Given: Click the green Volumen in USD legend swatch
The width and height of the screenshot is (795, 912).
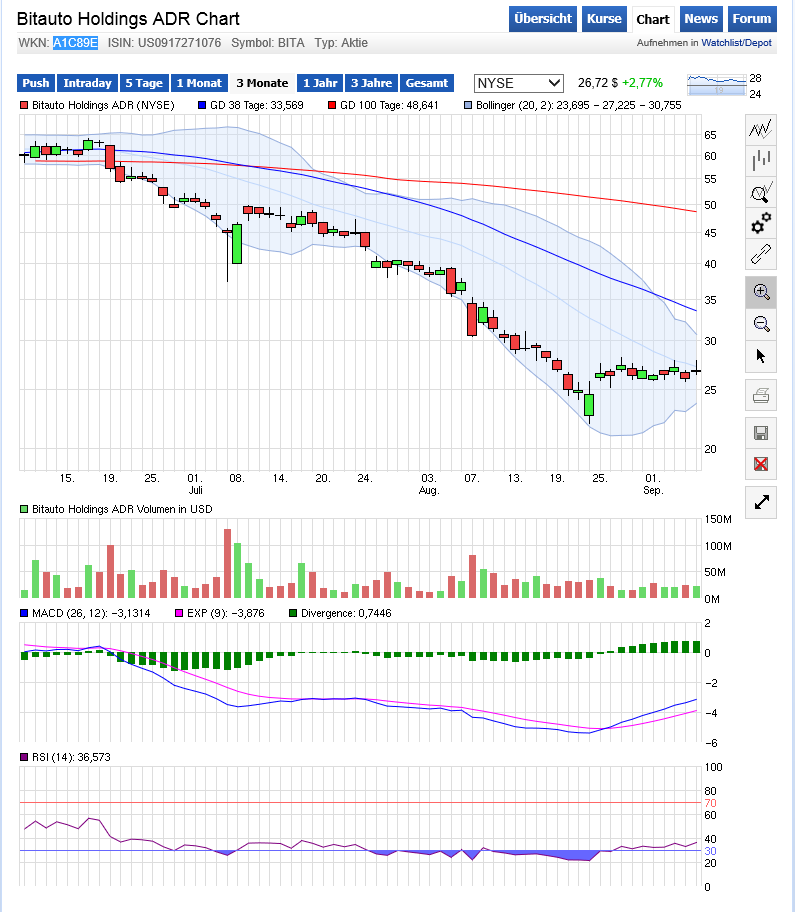Looking at the screenshot, I should tap(24, 510).
